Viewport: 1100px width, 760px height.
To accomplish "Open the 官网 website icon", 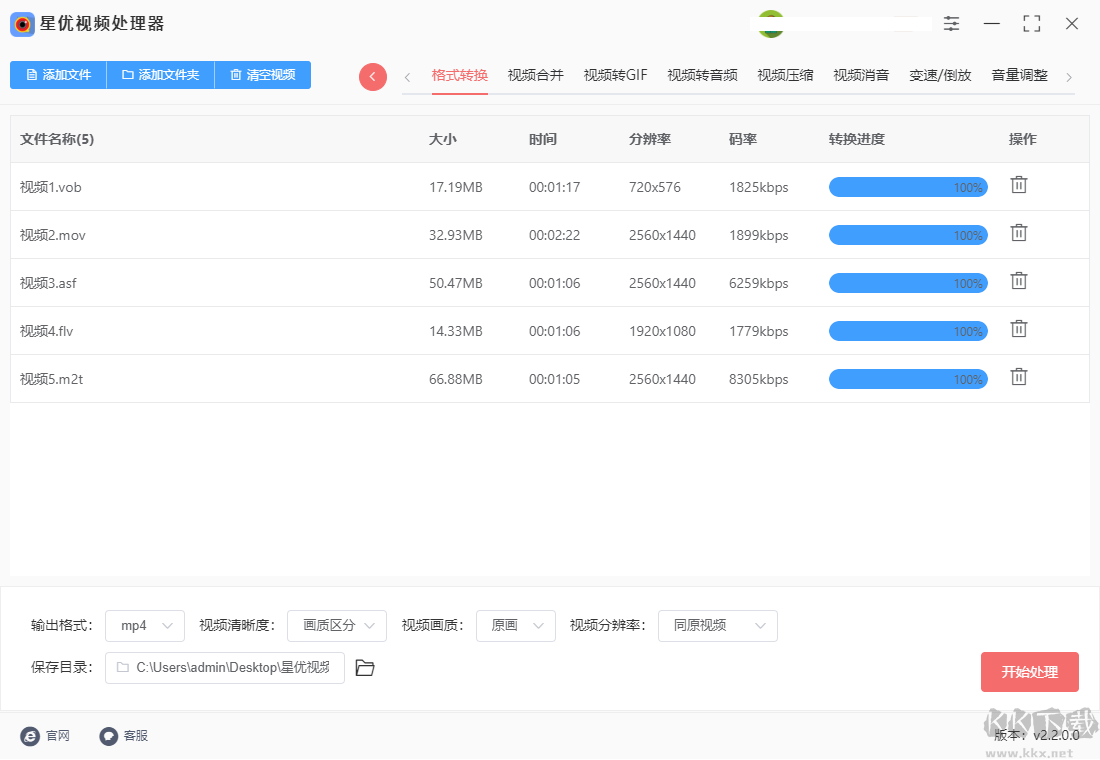I will coord(30,736).
